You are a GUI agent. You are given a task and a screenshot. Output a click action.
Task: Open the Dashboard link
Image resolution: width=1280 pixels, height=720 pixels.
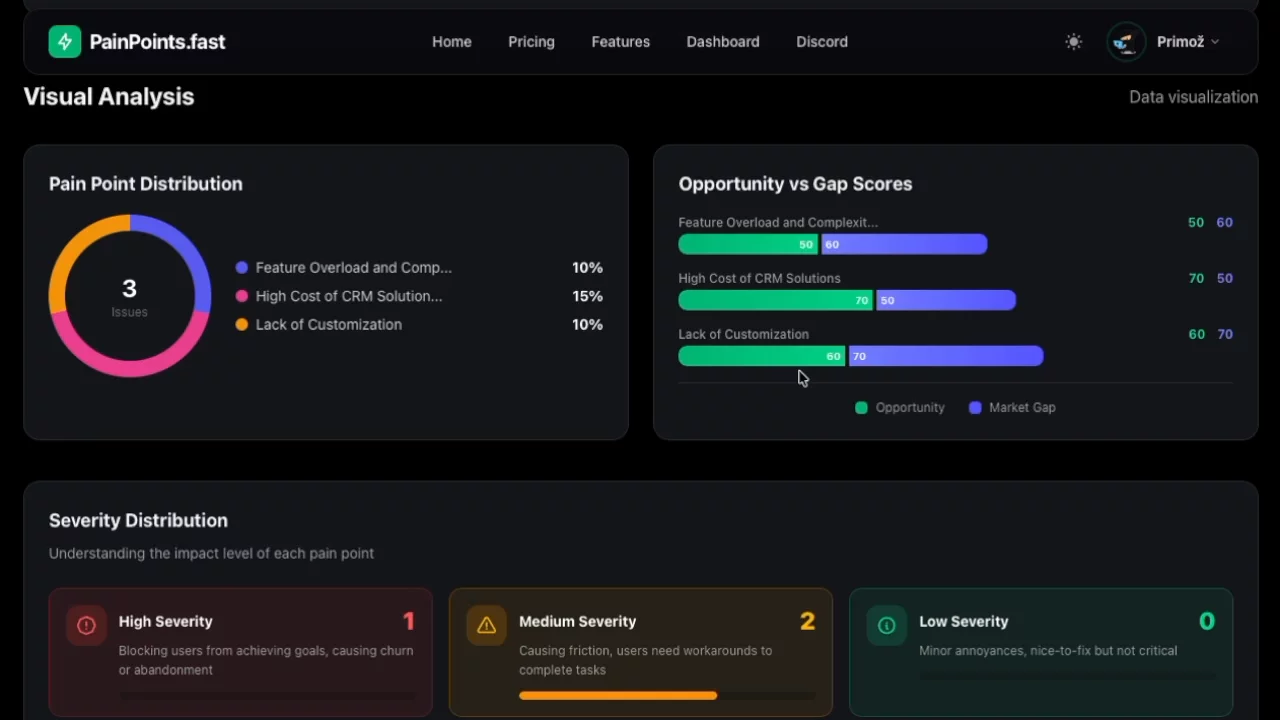pos(722,42)
